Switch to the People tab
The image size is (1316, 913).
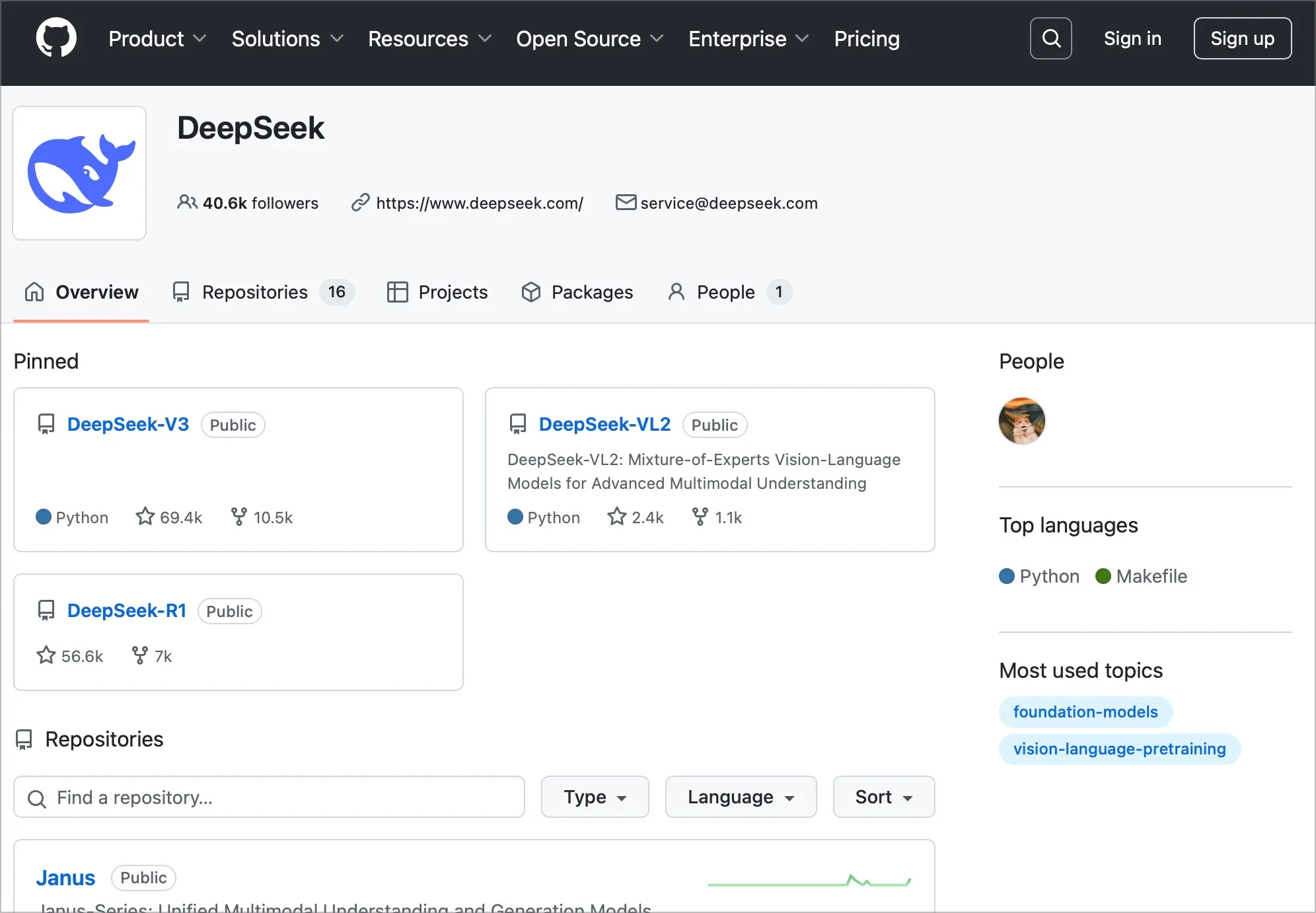(x=729, y=291)
